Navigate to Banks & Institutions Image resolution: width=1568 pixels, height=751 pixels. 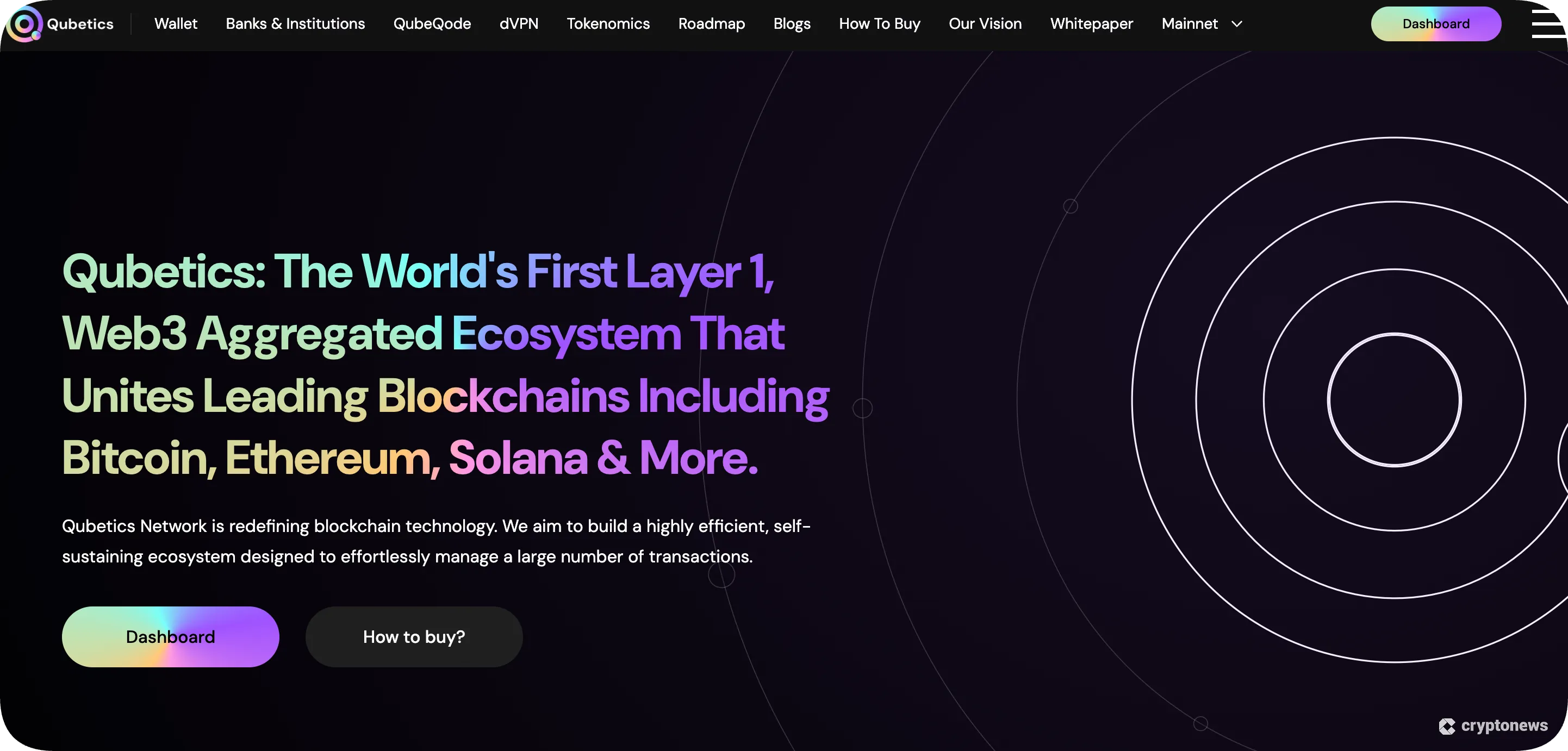(295, 24)
